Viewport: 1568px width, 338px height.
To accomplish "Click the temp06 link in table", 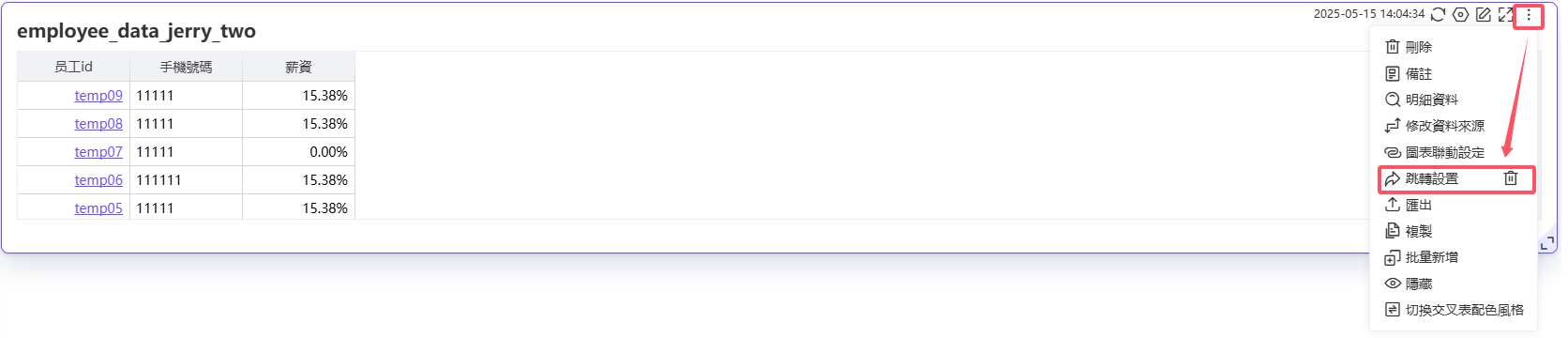I will click(98, 180).
